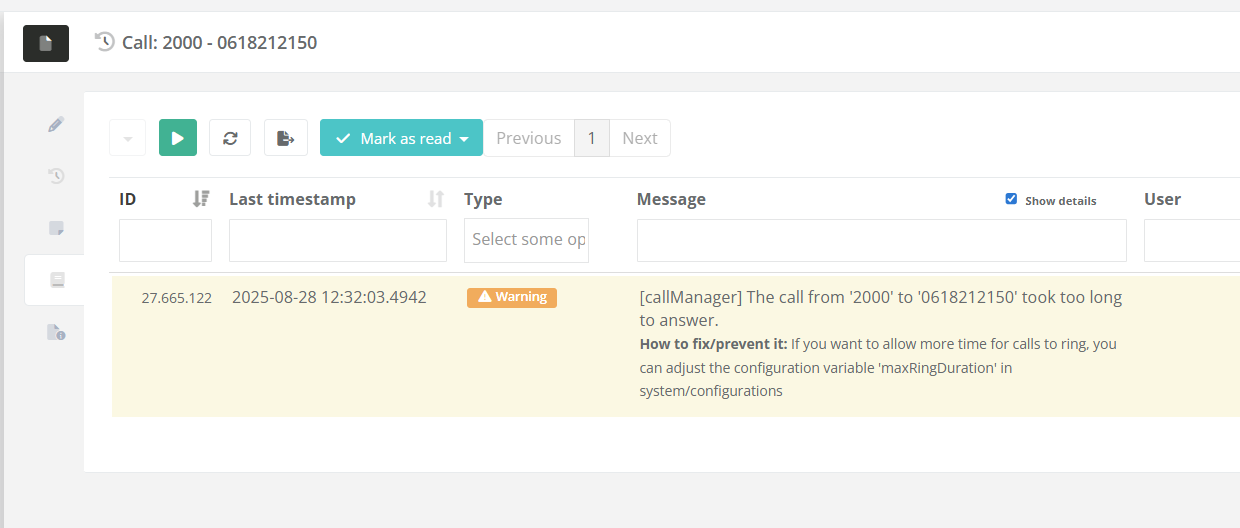The width and height of the screenshot is (1240, 528).
Task: Click the ID filter input field
Action: (165, 240)
